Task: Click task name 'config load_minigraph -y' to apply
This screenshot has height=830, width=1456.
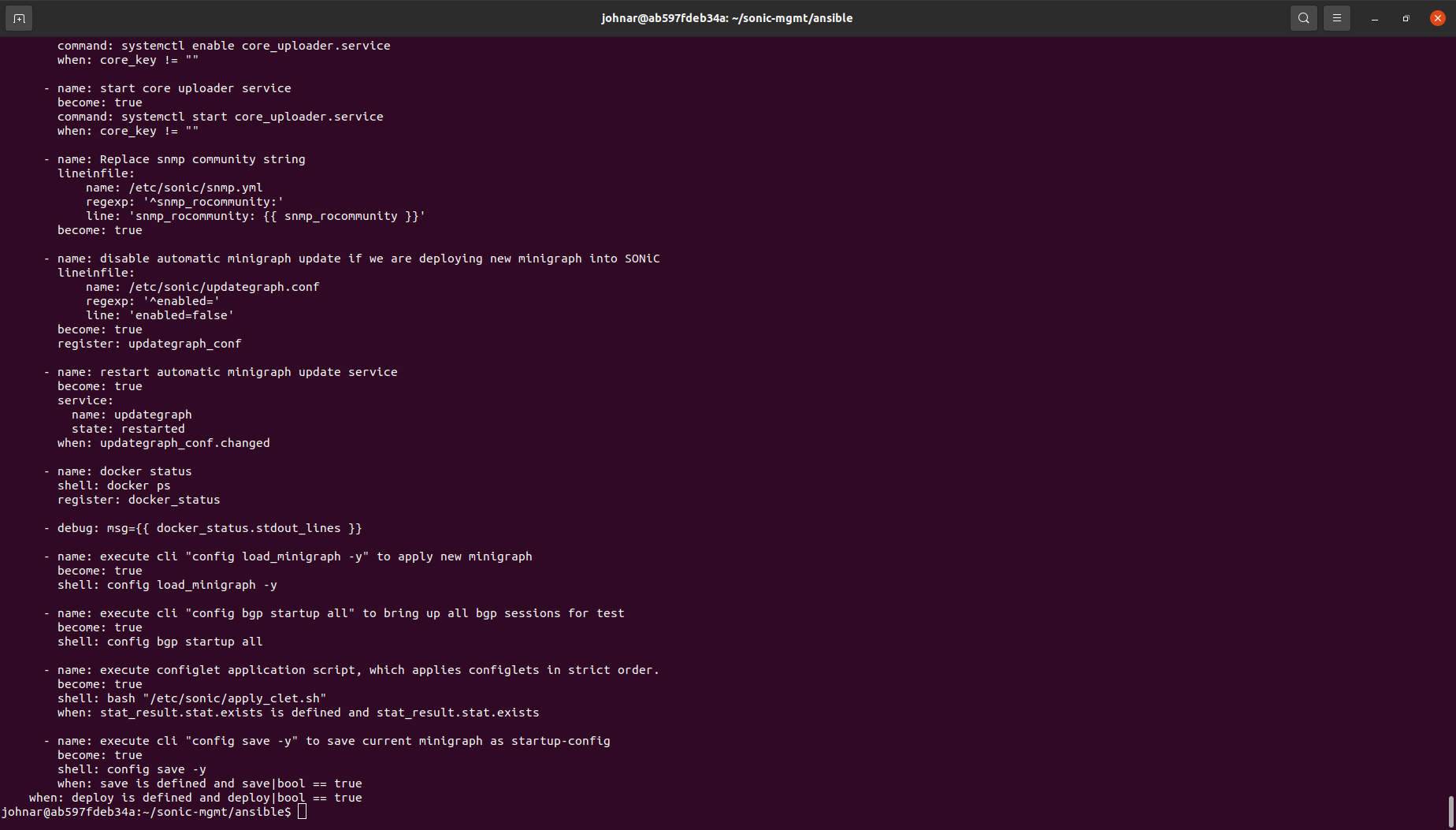Action: tap(295, 556)
